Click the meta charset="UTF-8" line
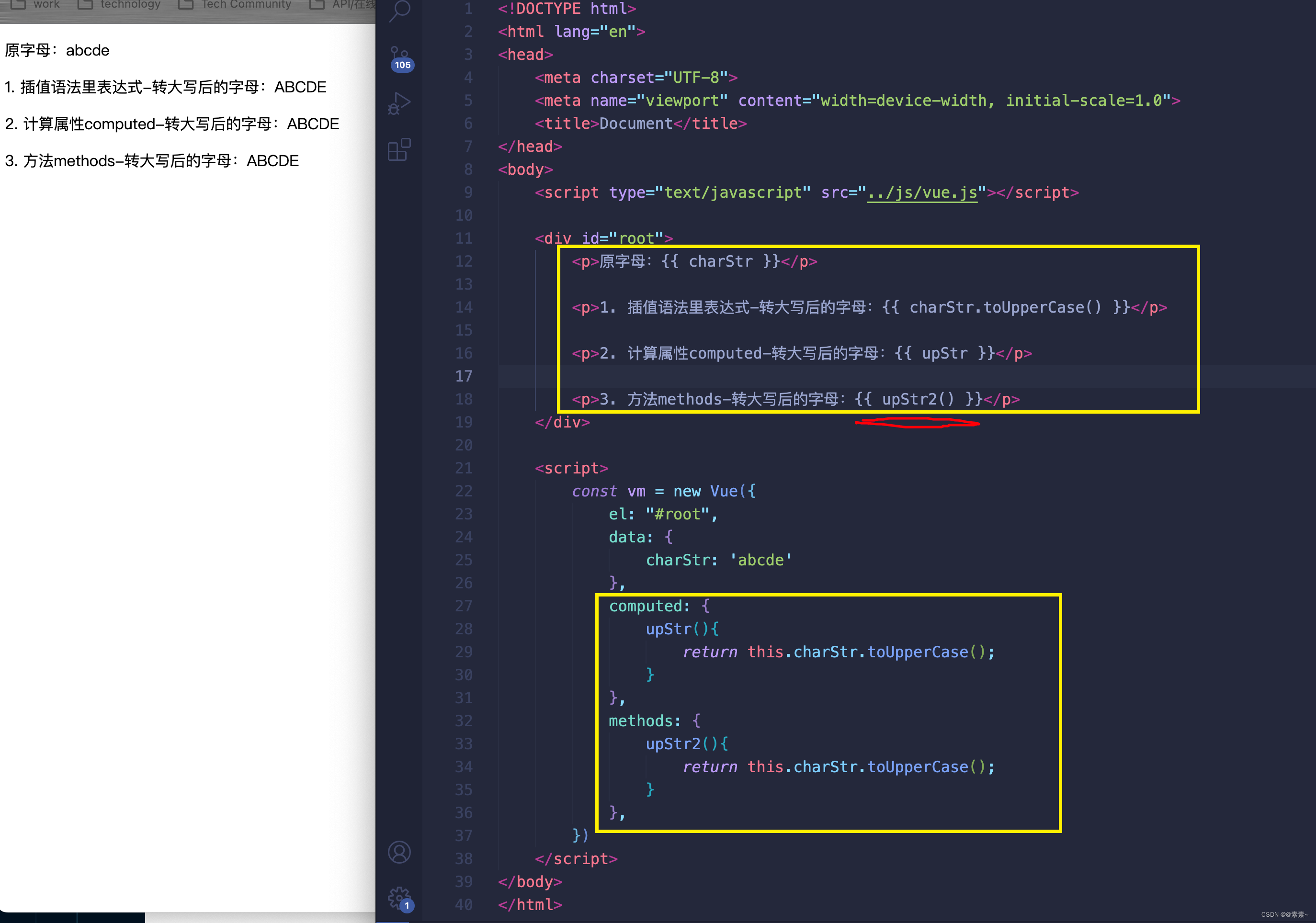Image resolution: width=1316 pixels, height=923 pixels. pyautogui.click(x=636, y=78)
